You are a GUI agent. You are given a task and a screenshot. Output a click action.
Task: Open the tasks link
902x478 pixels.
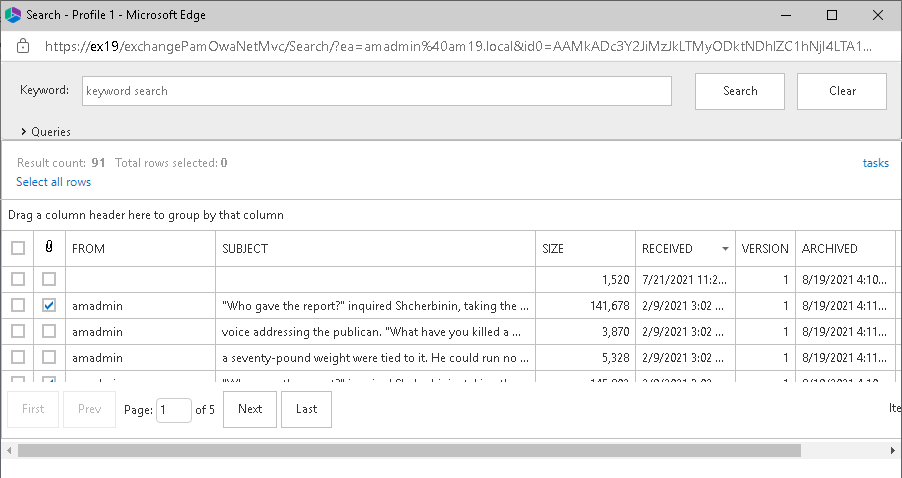point(875,163)
